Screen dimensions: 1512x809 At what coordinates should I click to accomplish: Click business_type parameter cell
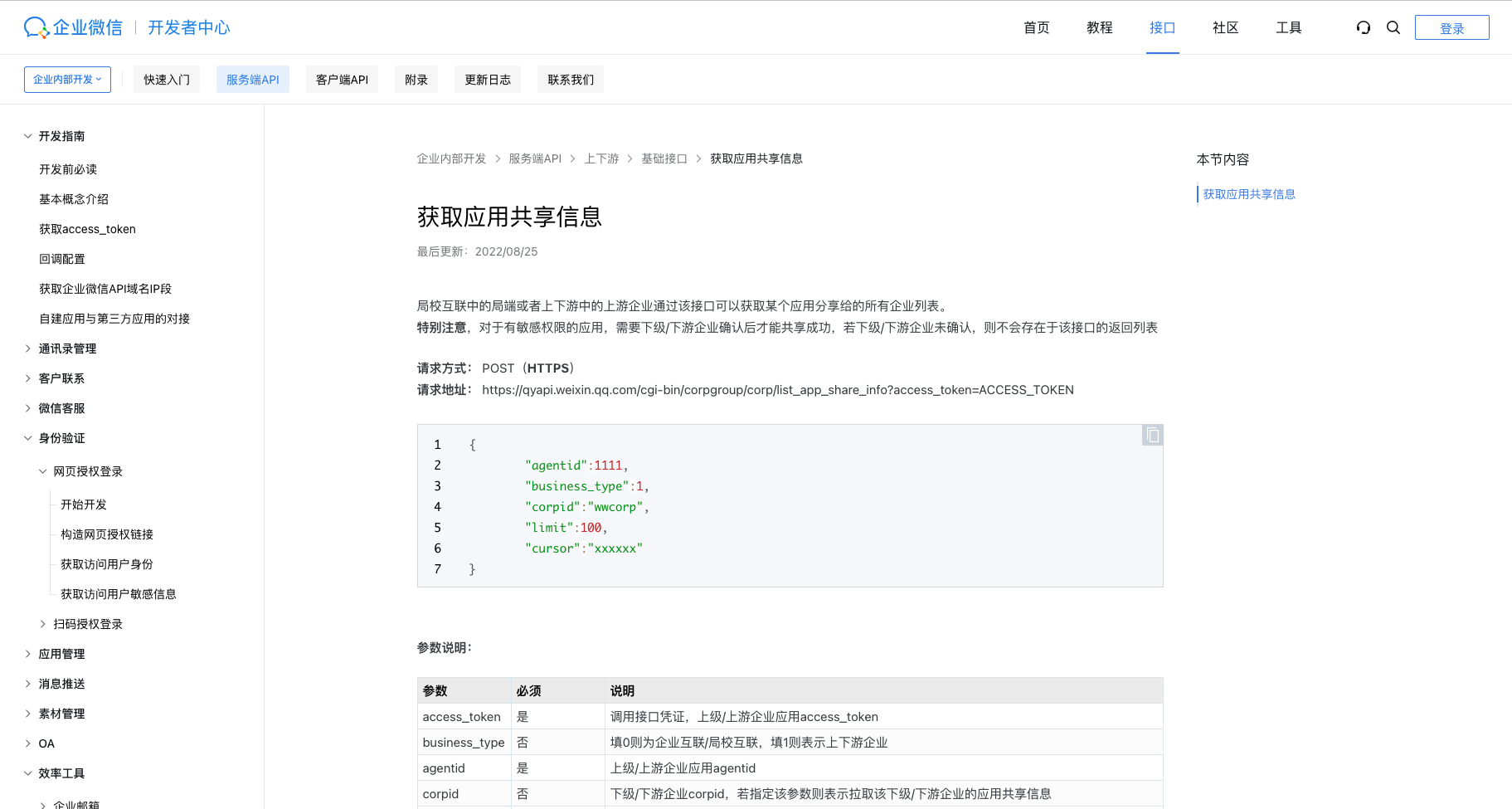[464, 743]
